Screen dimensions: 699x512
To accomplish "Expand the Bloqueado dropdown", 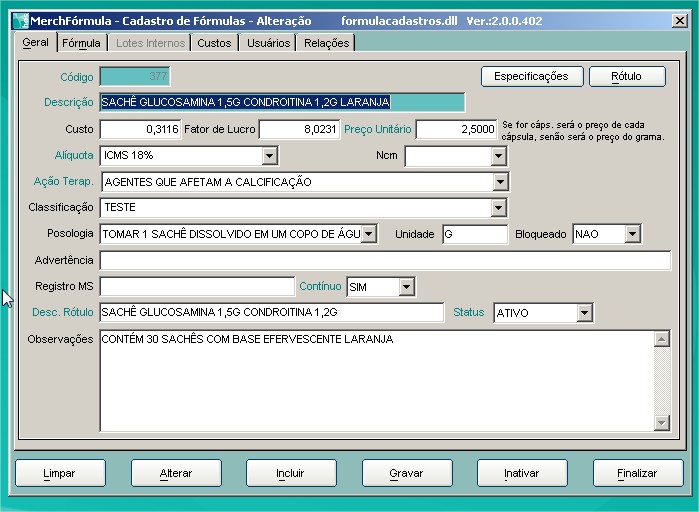I will tap(632, 234).
